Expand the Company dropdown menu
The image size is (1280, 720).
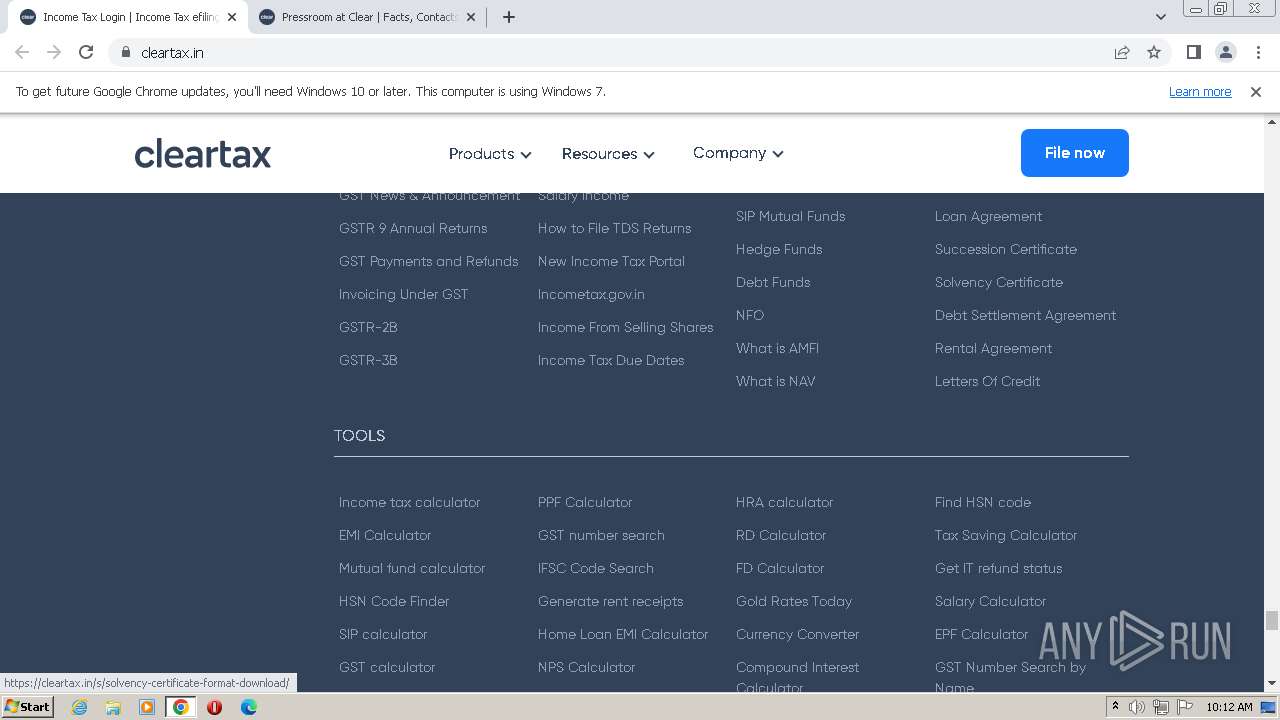738,153
